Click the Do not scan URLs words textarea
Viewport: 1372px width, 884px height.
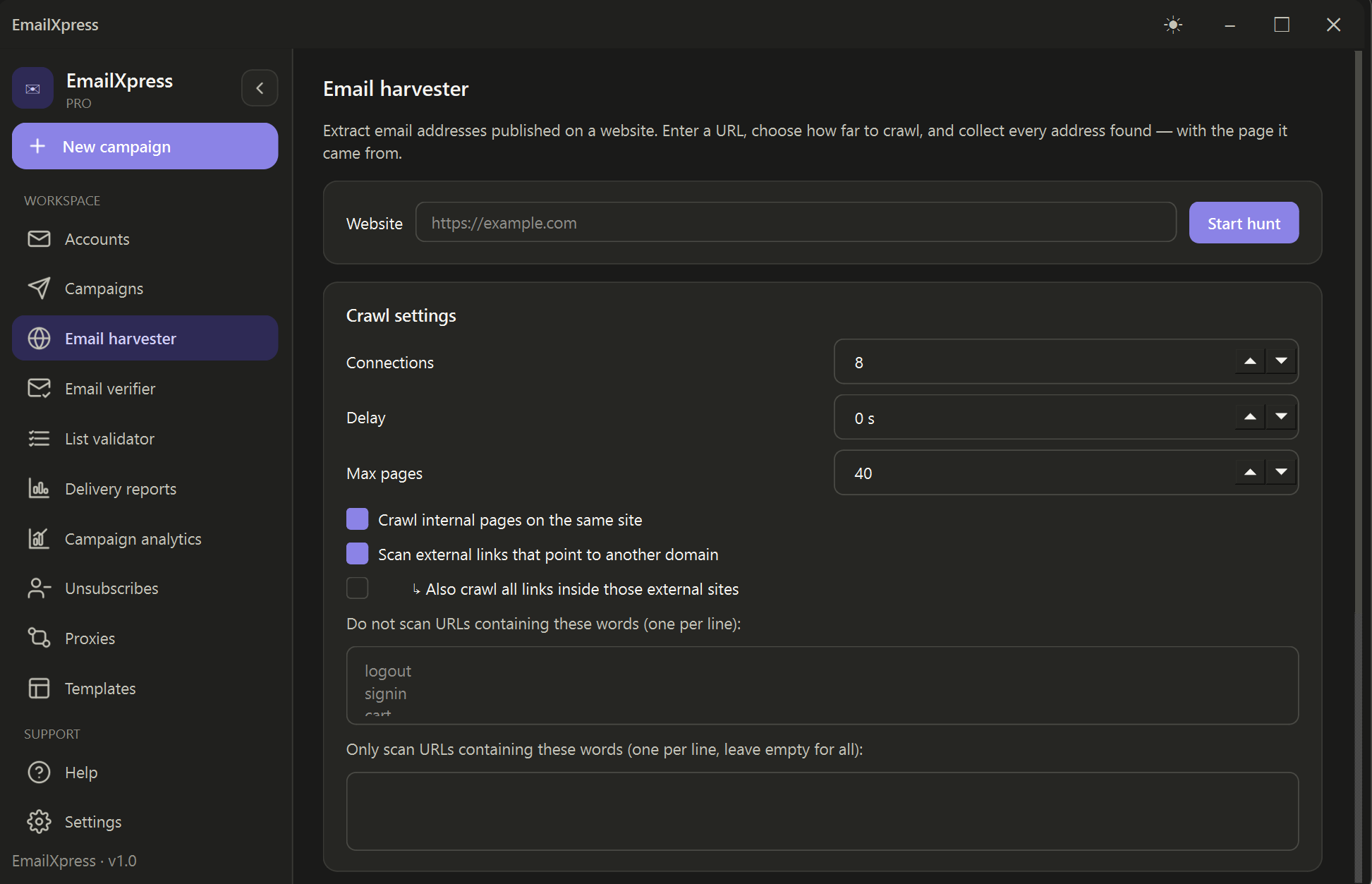[x=822, y=686]
